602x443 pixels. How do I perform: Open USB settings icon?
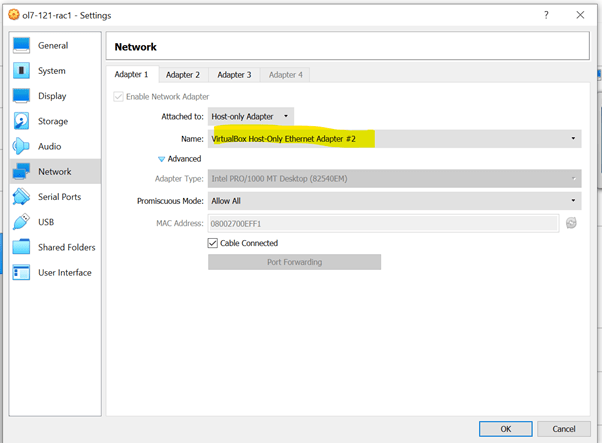(22, 222)
